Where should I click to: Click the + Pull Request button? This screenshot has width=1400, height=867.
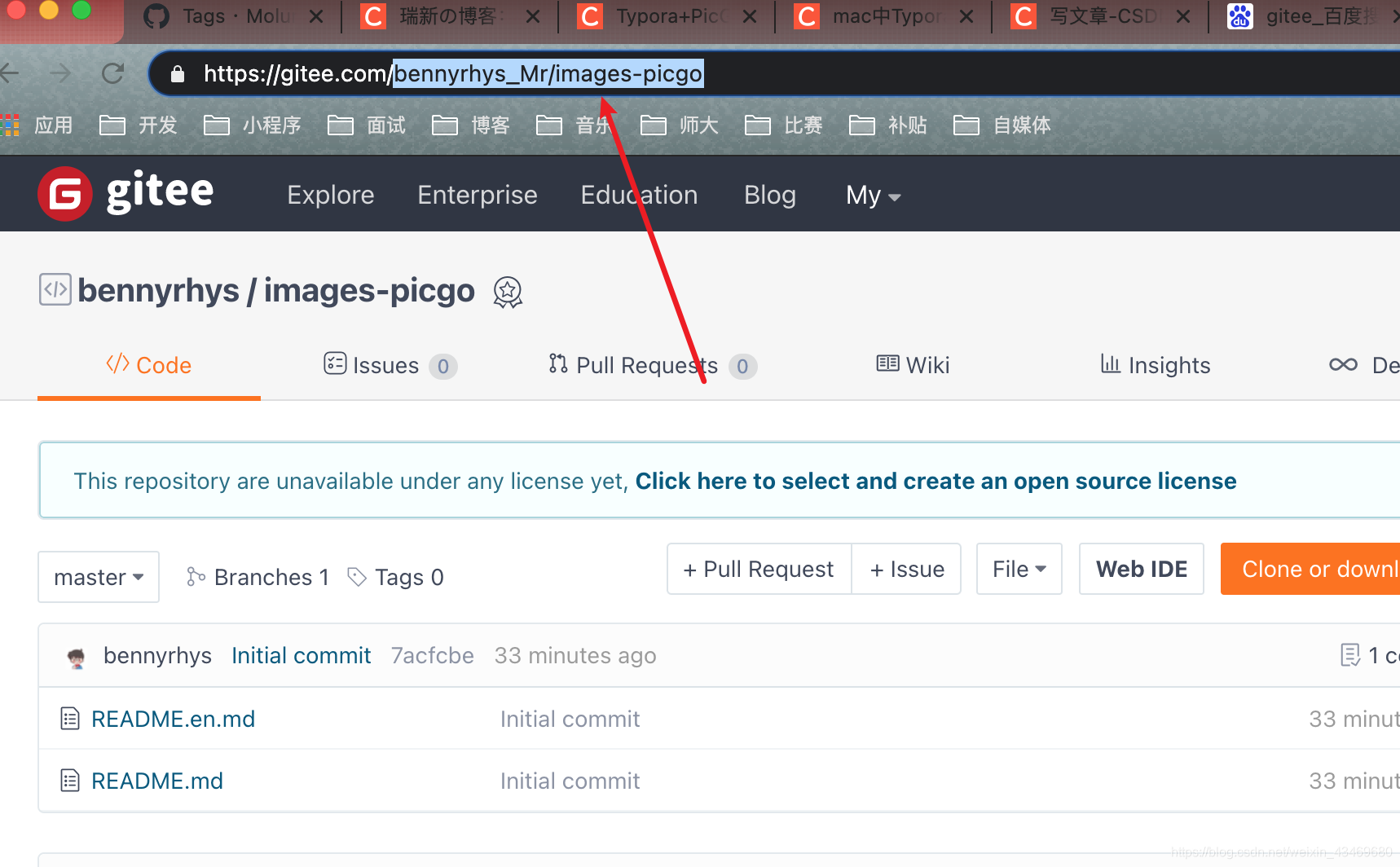[759, 569]
